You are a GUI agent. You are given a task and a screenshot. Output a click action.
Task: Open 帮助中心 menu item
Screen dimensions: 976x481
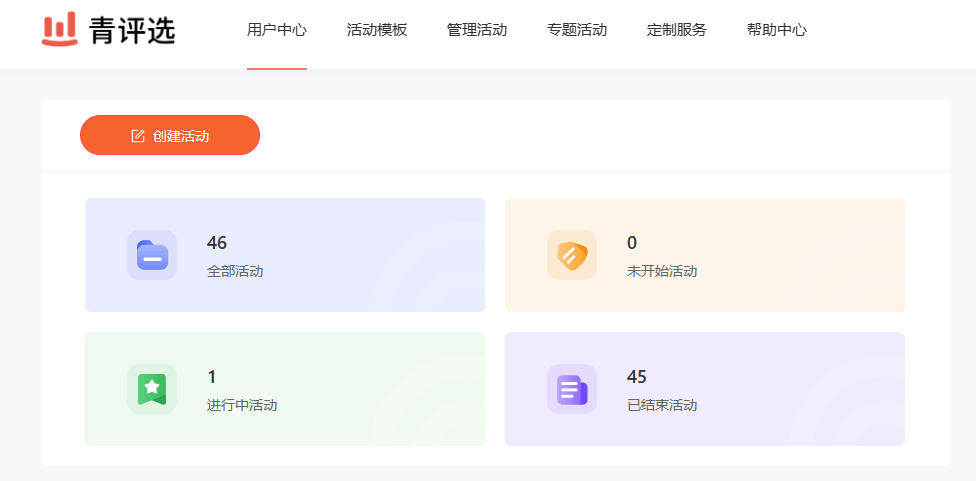click(777, 30)
